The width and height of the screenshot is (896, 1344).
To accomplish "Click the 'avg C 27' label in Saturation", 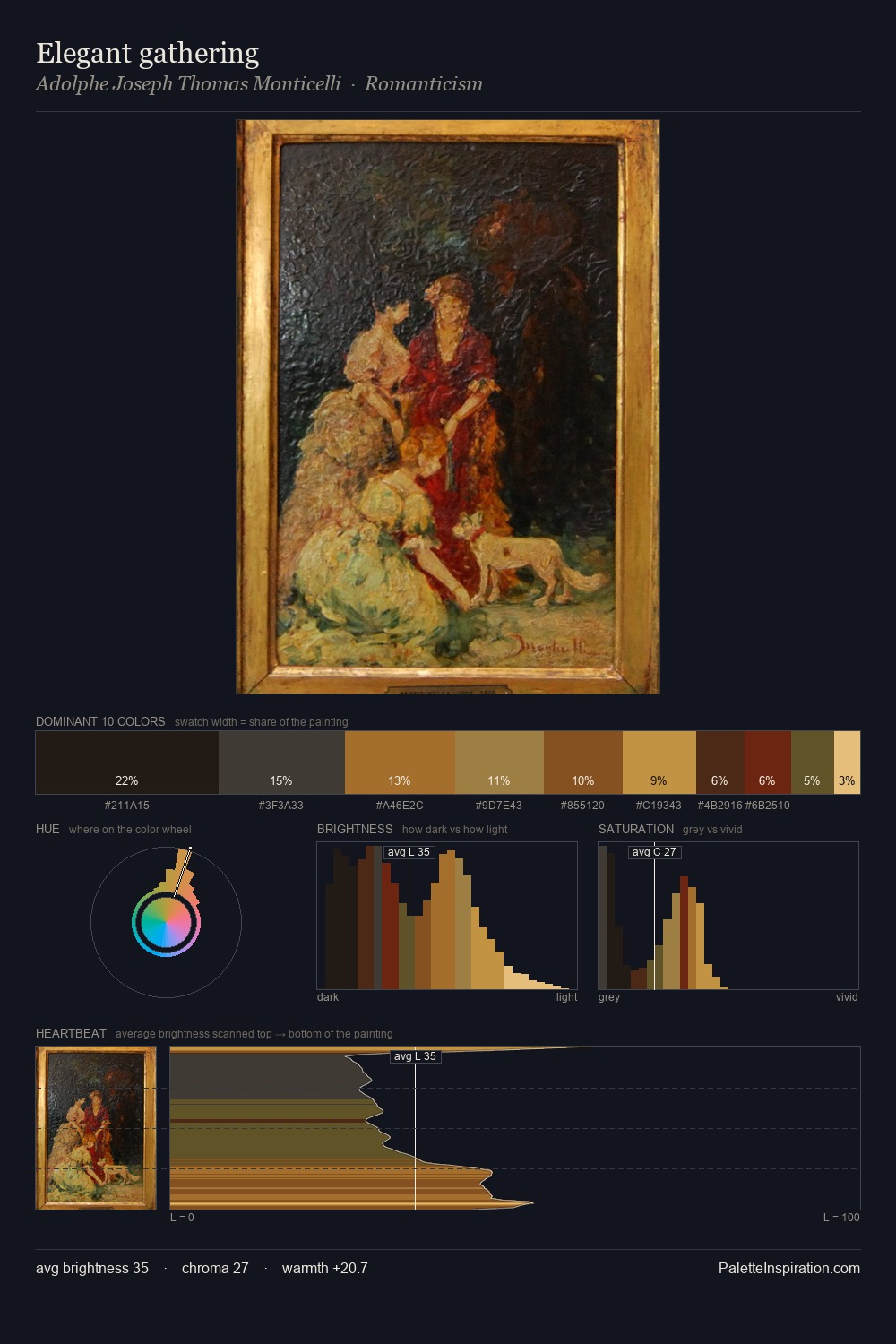I will (x=654, y=852).
